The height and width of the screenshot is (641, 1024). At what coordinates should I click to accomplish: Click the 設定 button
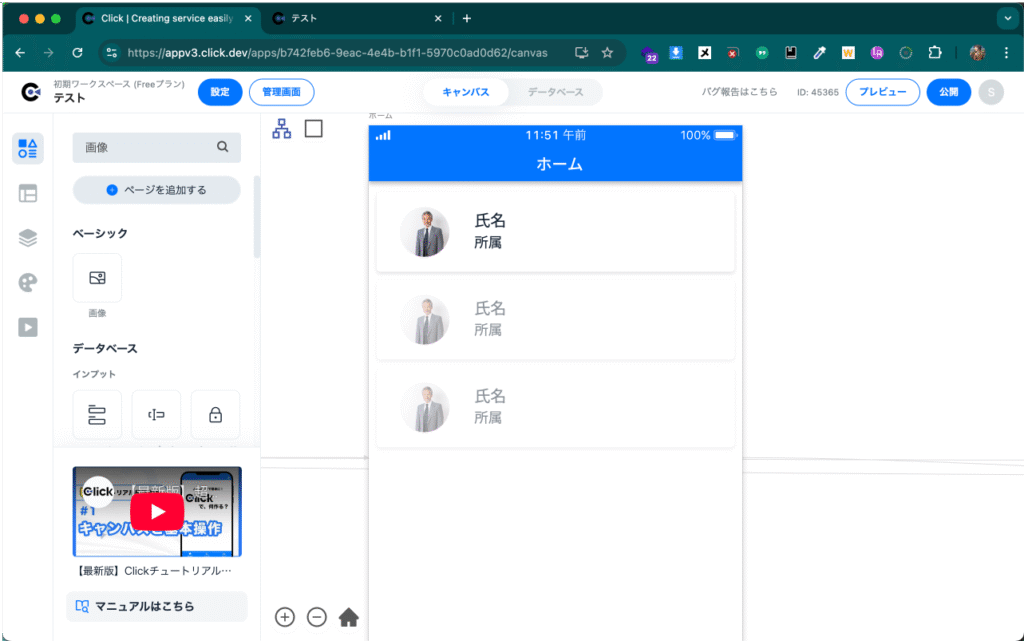tap(220, 92)
